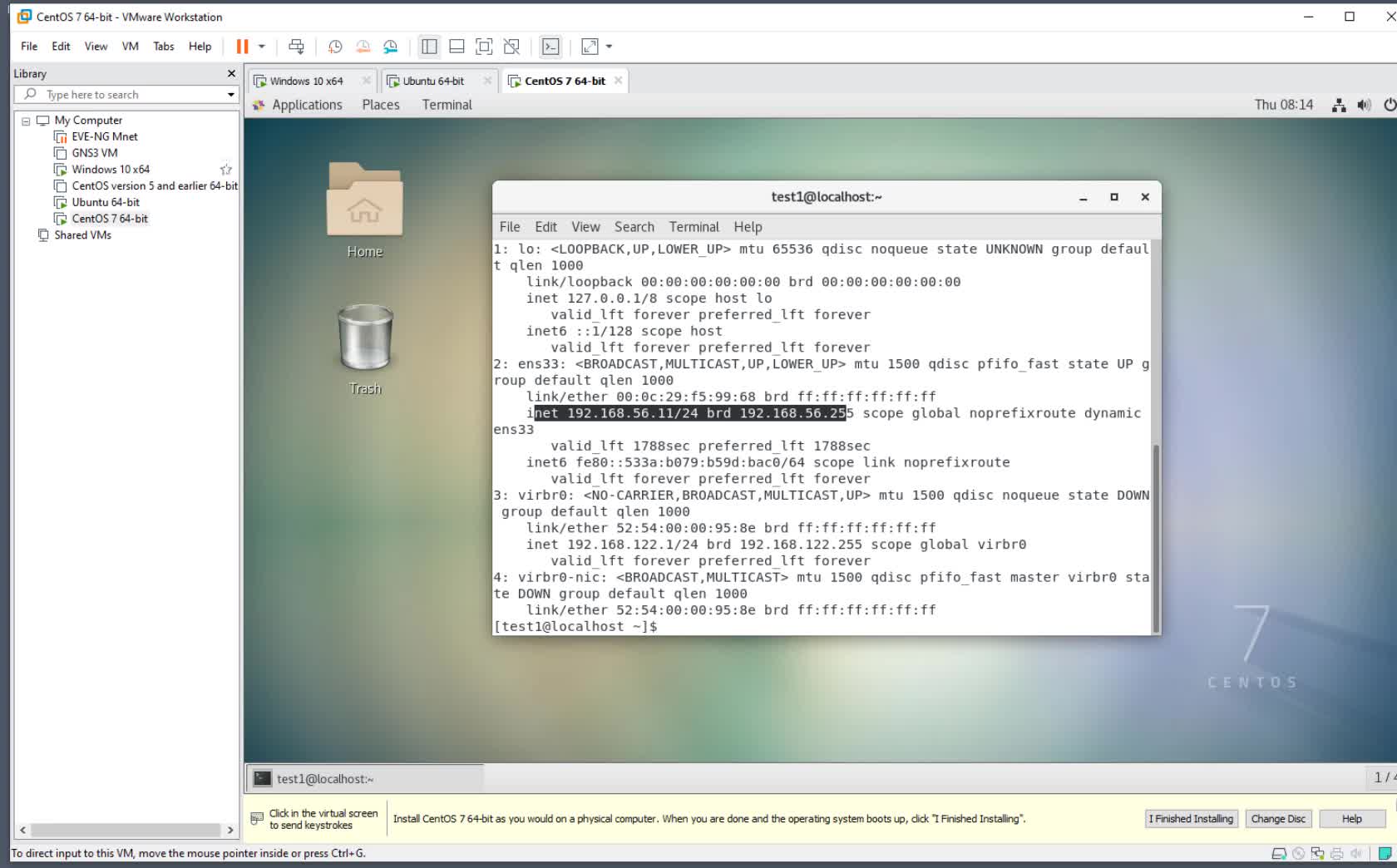The image size is (1397, 868).
Task: Open the Terminal app menu in top bar
Action: [x=447, y=105]
